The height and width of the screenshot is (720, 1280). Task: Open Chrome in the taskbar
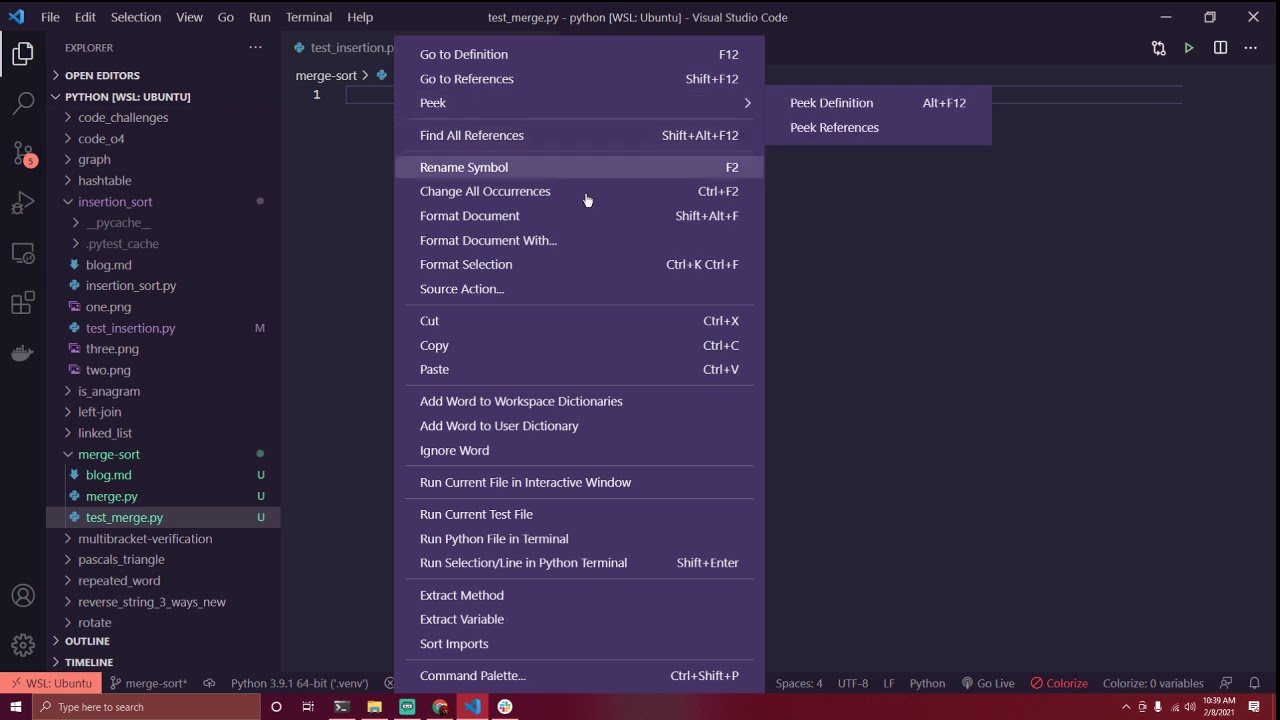pyautogui.click(x=440, y=707)
